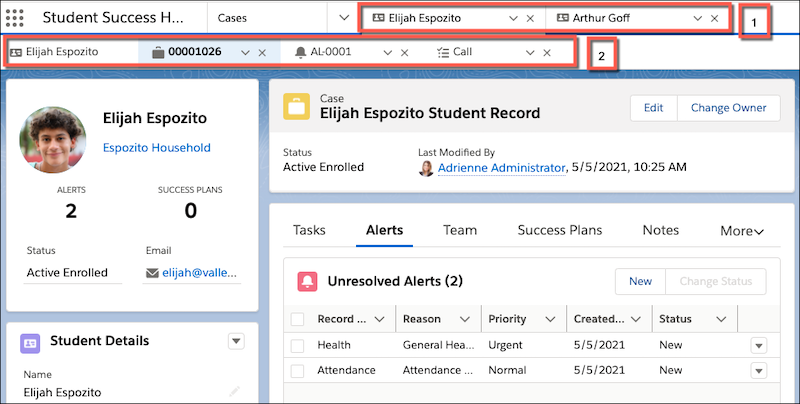Click the yellow Case briefcase icon
Image resolution: width=800 pixels, height=404 pixels.
click(x=296, y=107)
